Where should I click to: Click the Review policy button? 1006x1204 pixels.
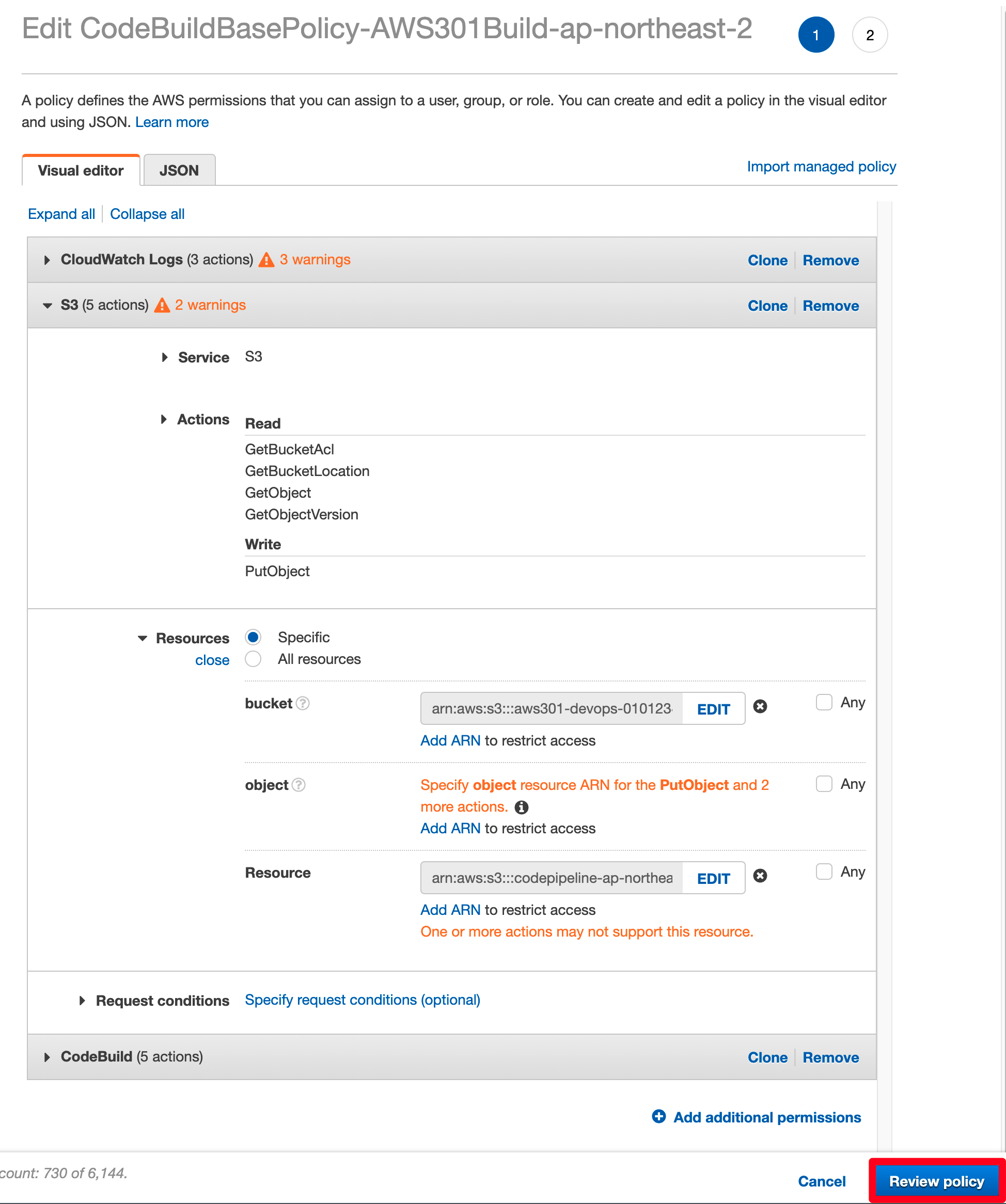(936, 1181)
